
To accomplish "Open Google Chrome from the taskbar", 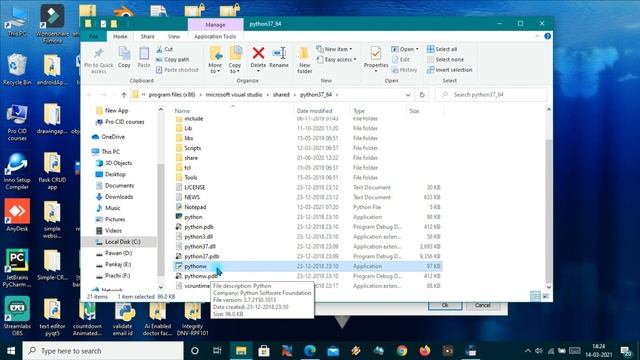I will [402, 351].
